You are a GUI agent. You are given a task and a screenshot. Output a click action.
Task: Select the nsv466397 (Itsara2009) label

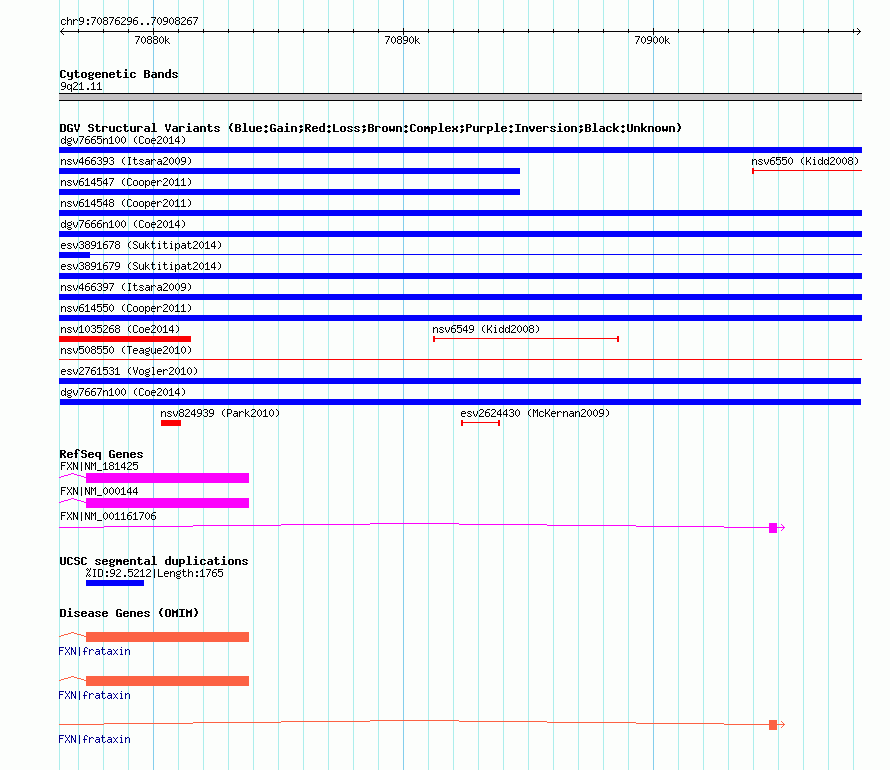[126, 287]
